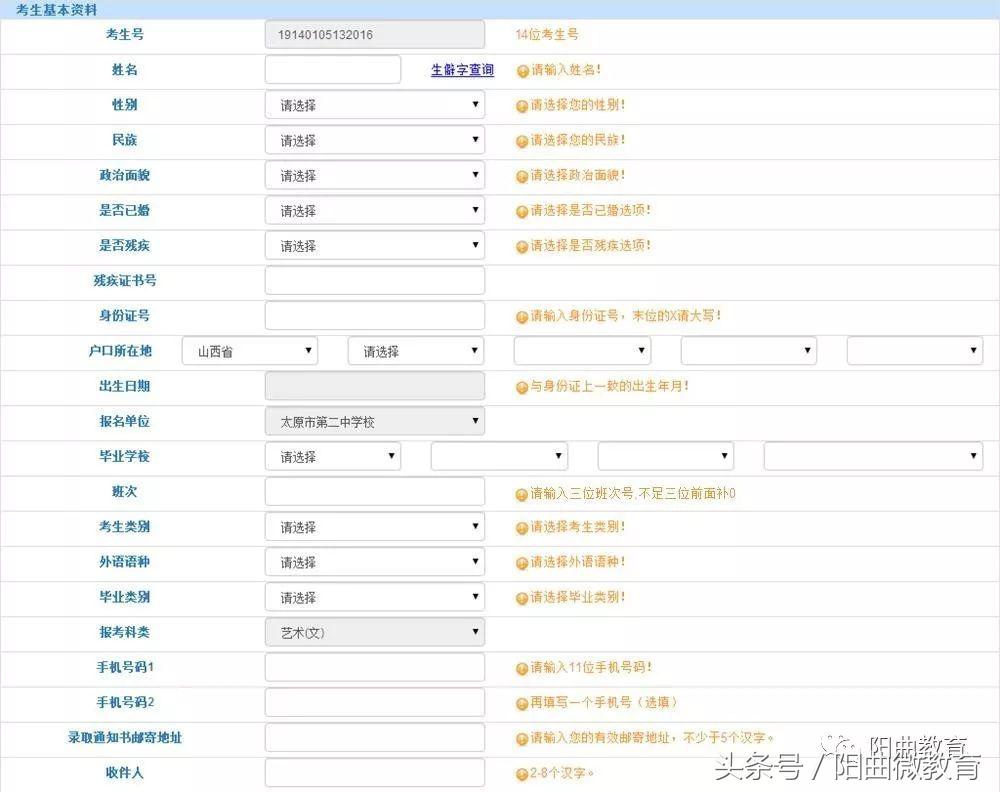Open the 性别 (gender) dropdown
The height and width of the screenshot is (792, 1000).
coord(374,104)
